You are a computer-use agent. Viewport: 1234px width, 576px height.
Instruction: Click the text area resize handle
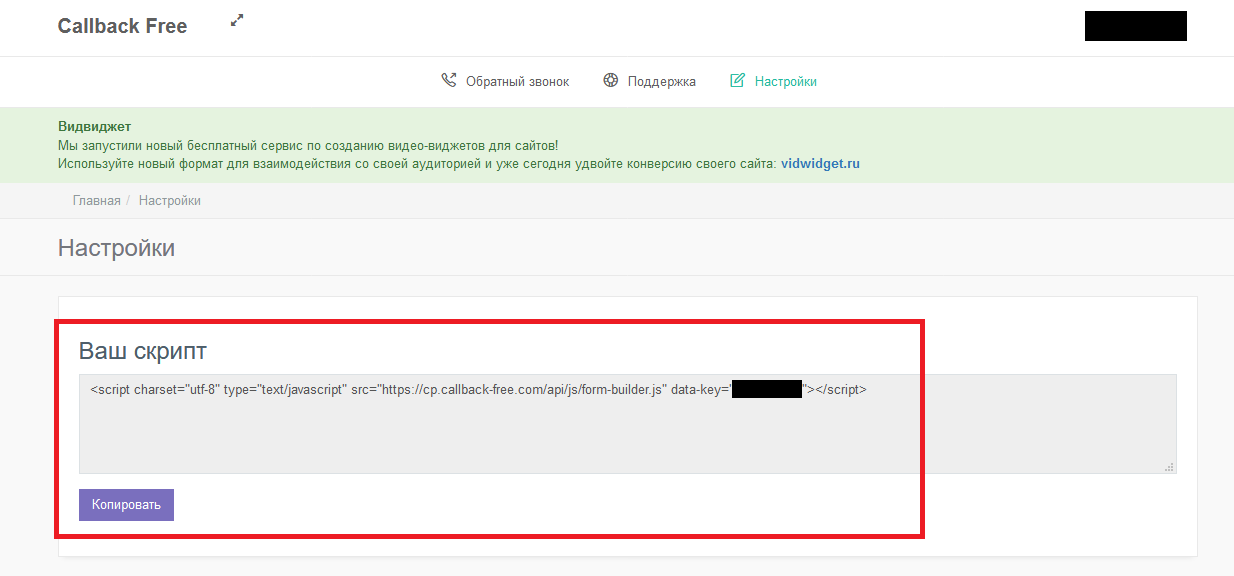(x=1169, y=467)
